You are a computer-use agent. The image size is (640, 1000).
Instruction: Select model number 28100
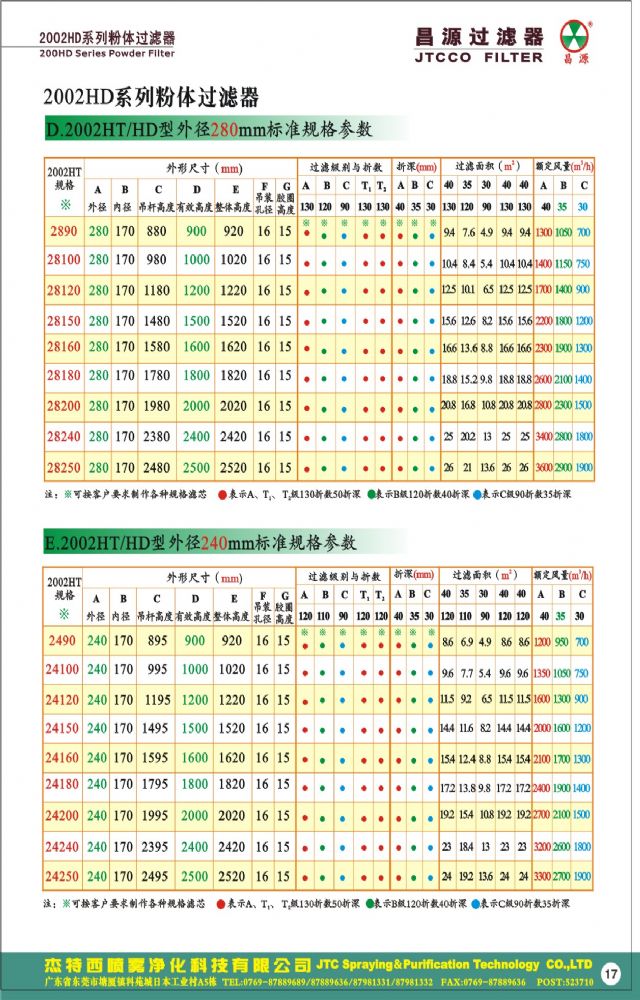[x=64, y=260]
